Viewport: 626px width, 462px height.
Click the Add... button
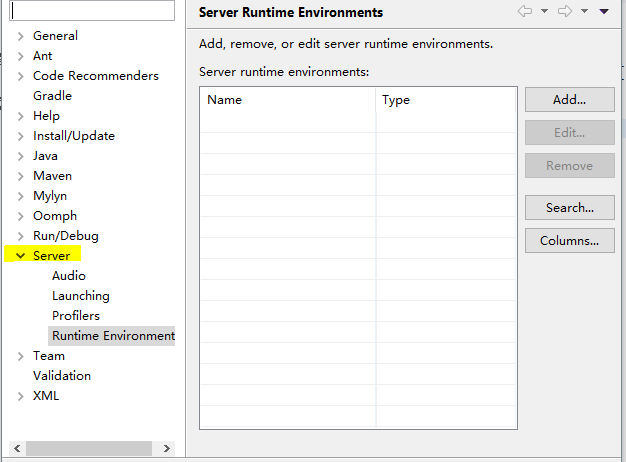coord(569,100)
